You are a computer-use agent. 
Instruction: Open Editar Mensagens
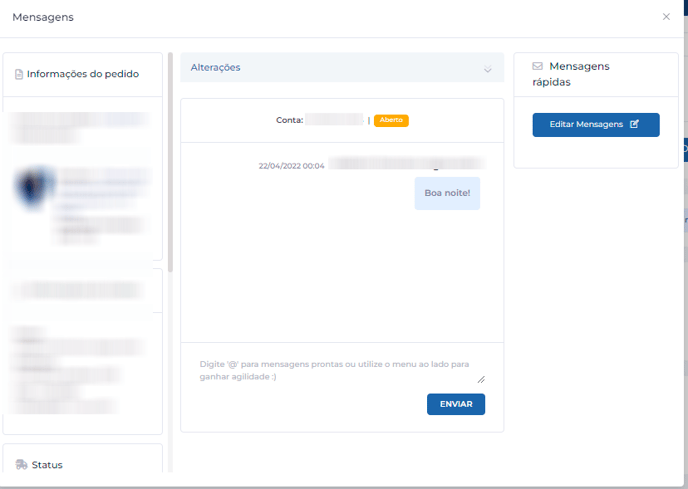point(596,125)
